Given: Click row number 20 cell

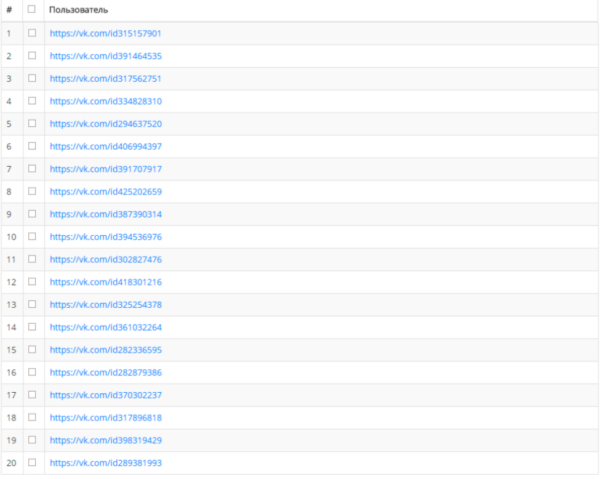Looking at the screenshot, I should [11, 463].
